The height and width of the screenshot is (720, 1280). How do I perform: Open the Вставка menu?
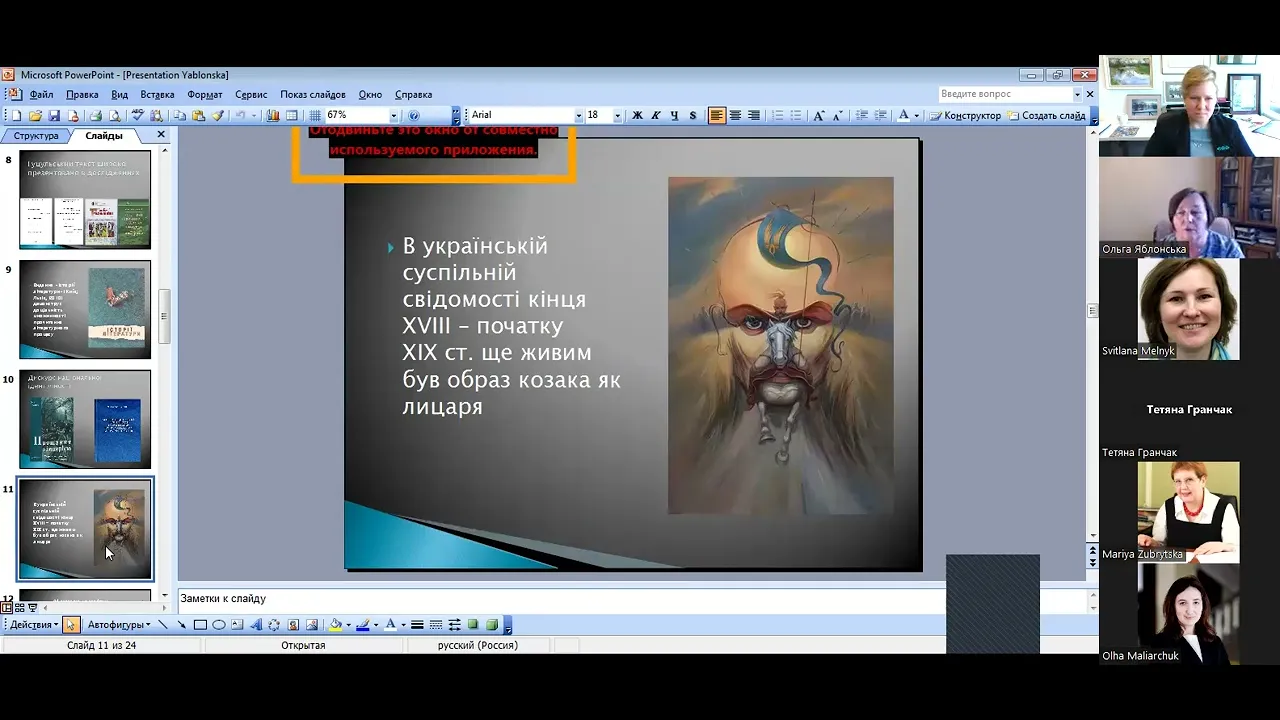[x=157, y=94]
